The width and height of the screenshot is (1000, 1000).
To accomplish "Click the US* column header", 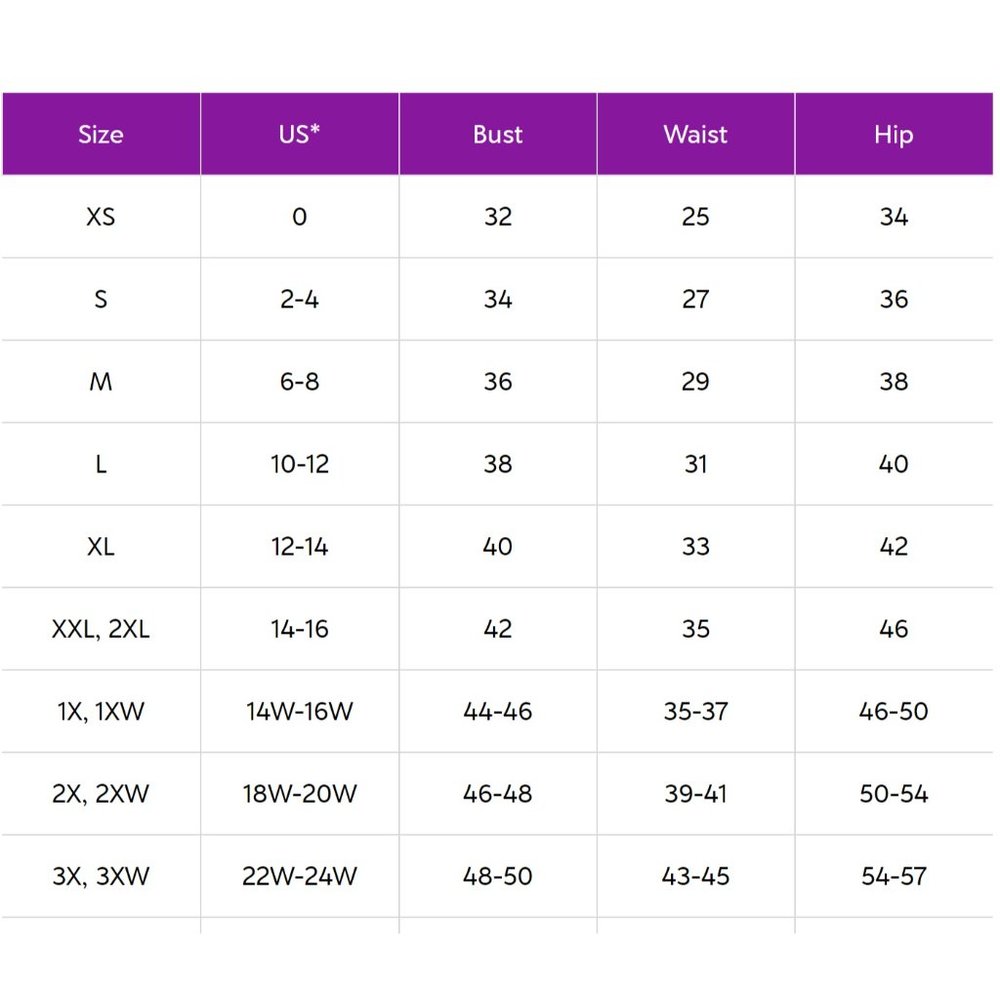I will pyautogui.click(x=299, y=135).
